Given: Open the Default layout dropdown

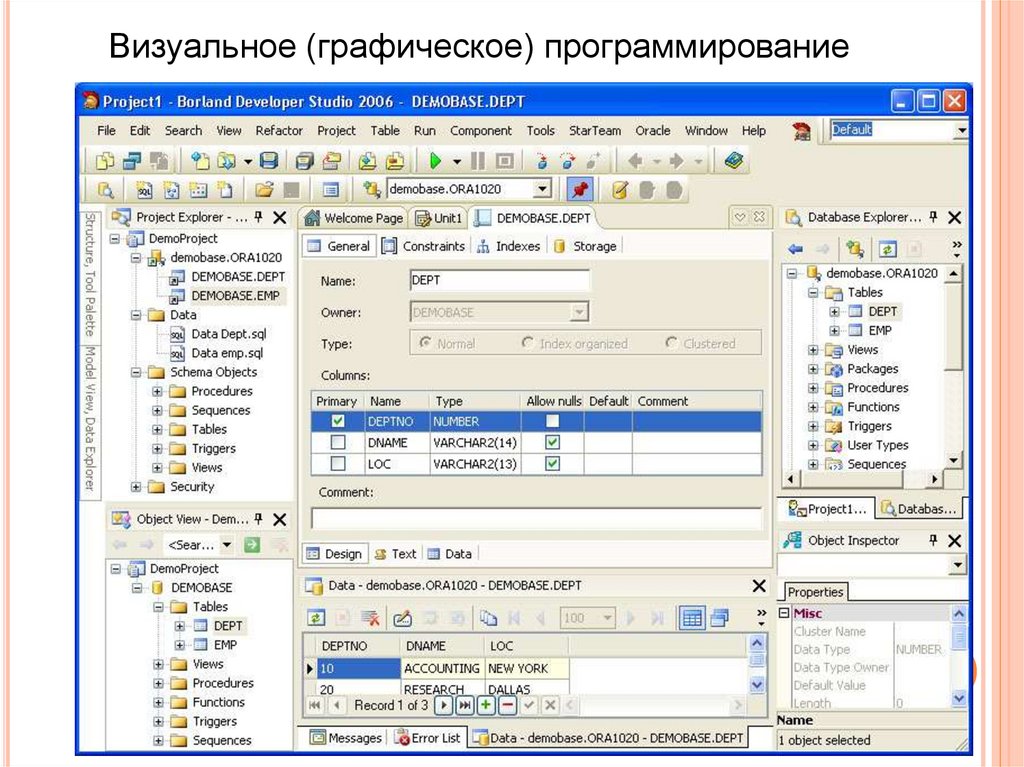Looking at the screenshot, I should coord(960,130).
